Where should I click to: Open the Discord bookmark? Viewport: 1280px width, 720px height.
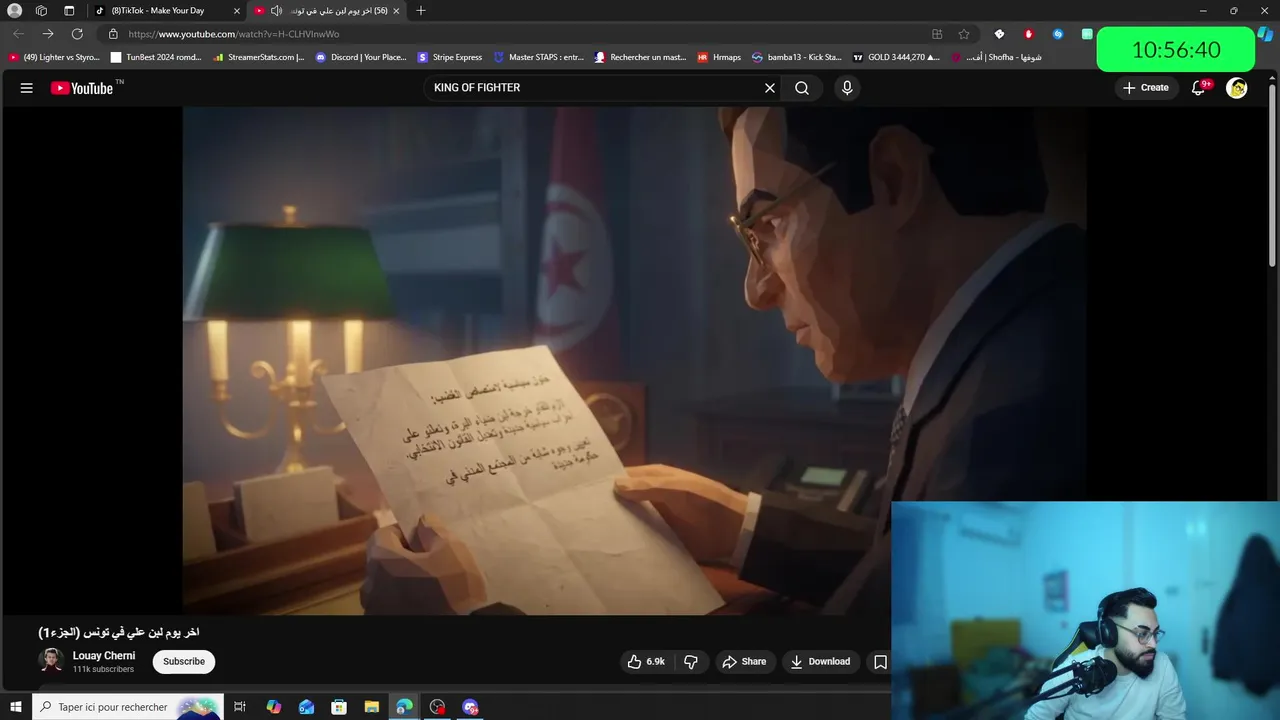(362, 57)
